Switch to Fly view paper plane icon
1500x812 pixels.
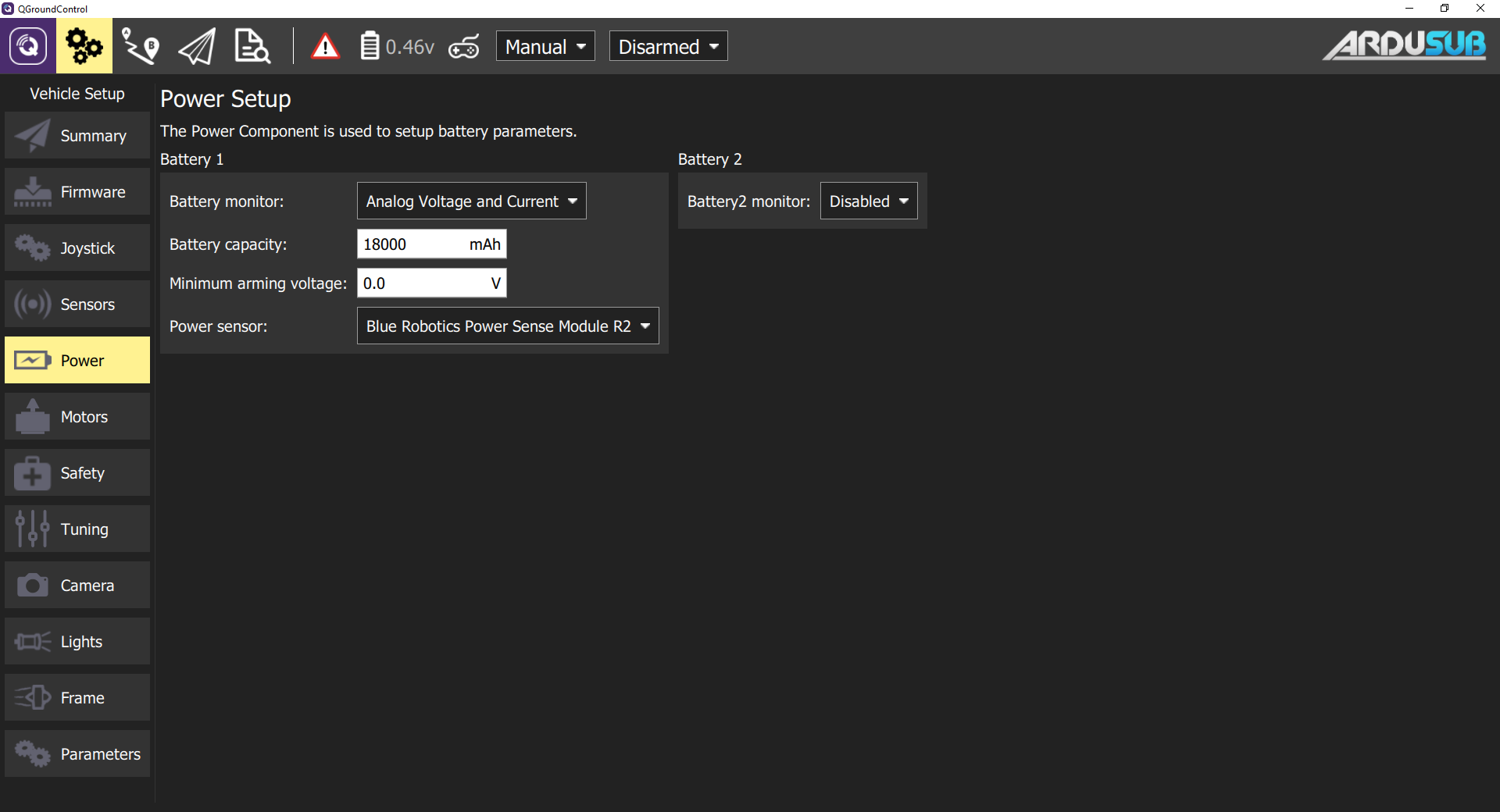[197, 46]
